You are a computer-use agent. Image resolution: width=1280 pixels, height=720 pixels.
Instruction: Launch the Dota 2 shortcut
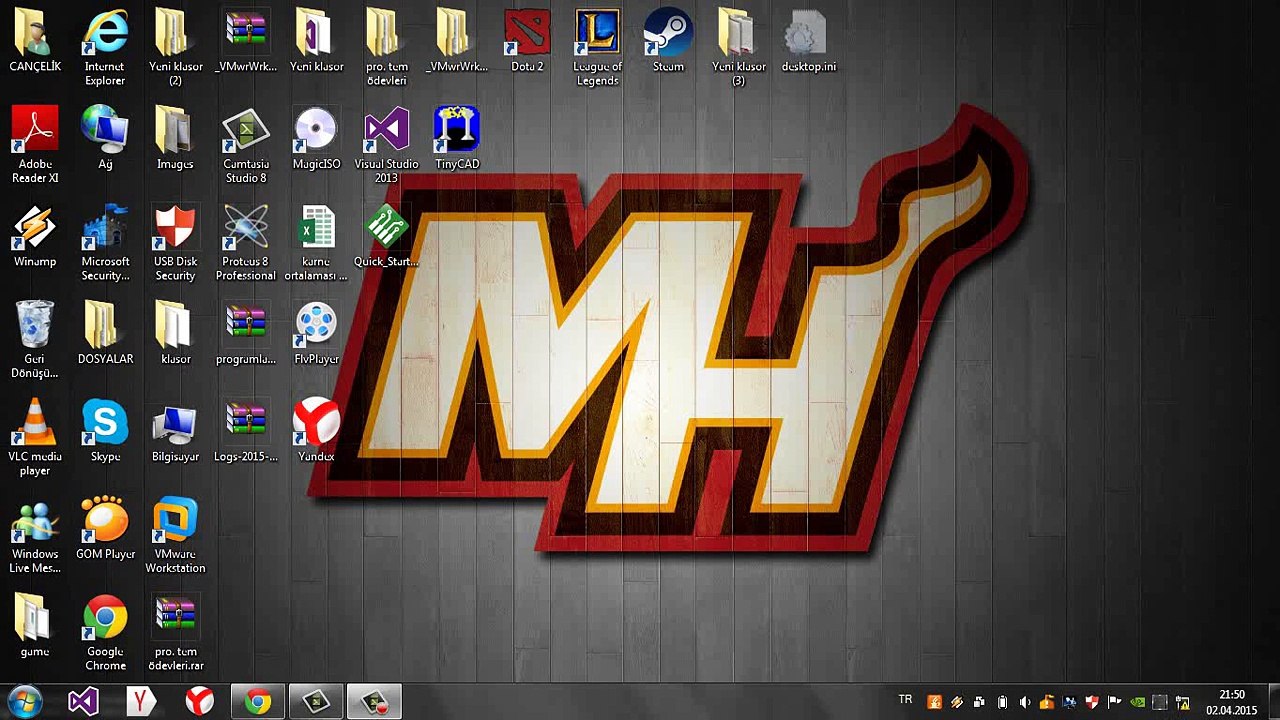point(527,42)
